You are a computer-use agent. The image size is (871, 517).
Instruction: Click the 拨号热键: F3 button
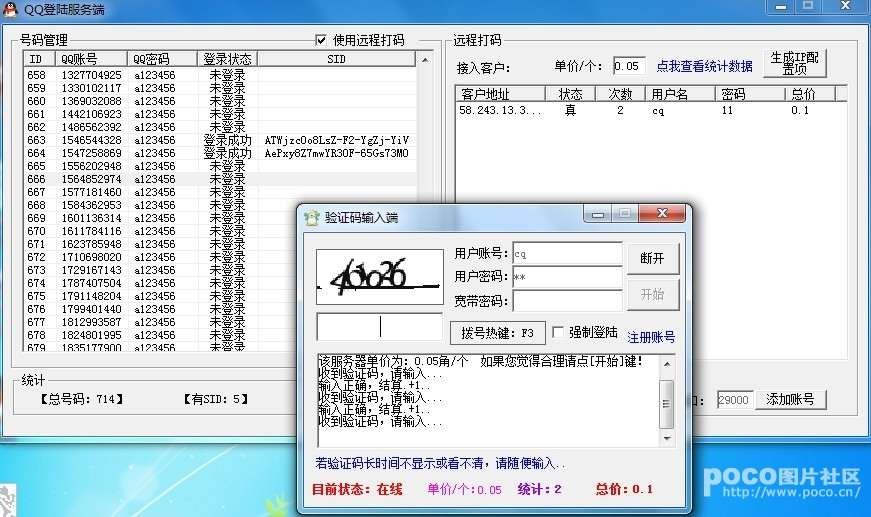pos(497,333)
